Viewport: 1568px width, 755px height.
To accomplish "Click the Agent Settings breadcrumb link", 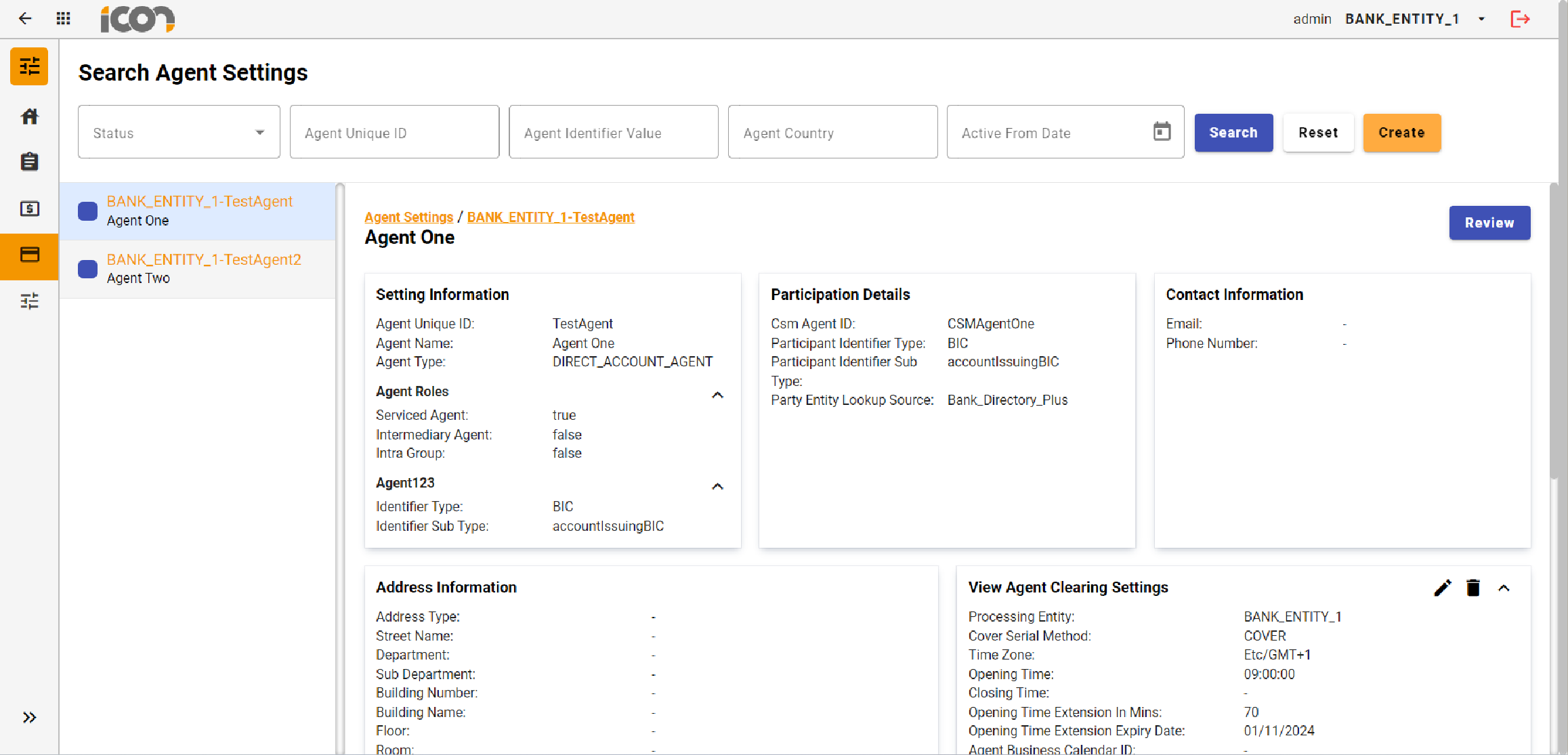I will pyautogui.click(x=408, y=217).
